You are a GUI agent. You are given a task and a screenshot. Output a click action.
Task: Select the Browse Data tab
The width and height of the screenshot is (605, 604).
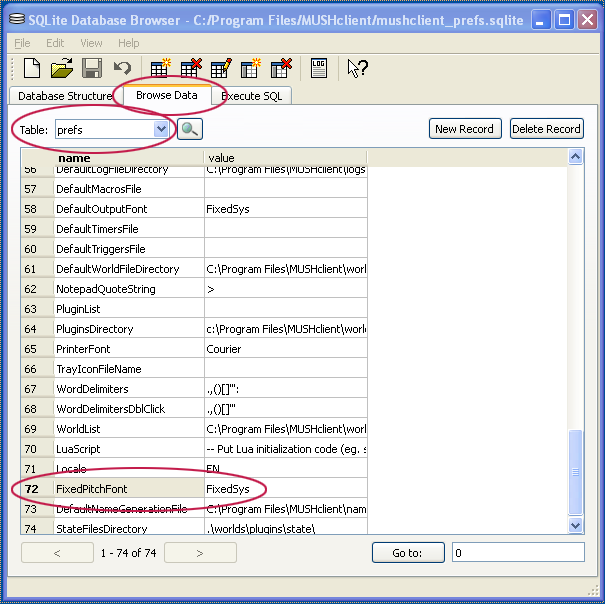pos(167,95)
